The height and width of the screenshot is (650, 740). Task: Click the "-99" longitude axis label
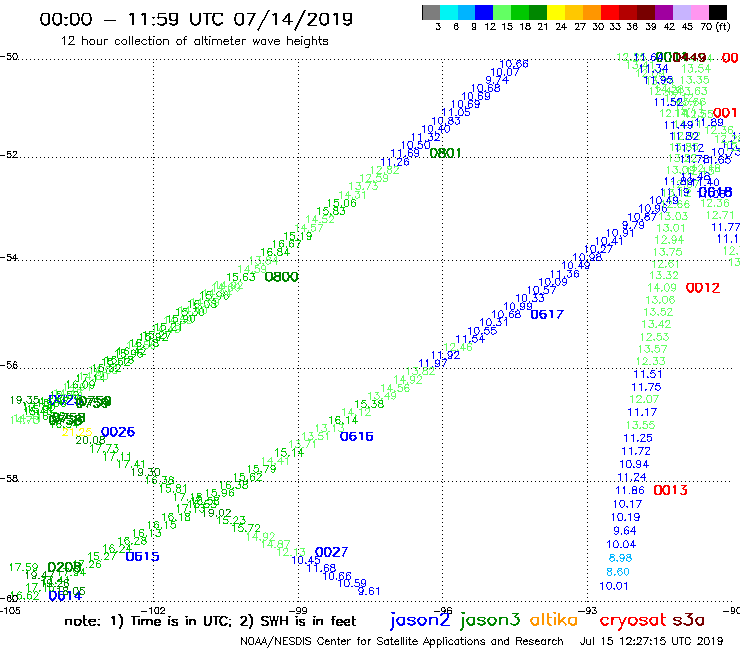click(298, 610)
